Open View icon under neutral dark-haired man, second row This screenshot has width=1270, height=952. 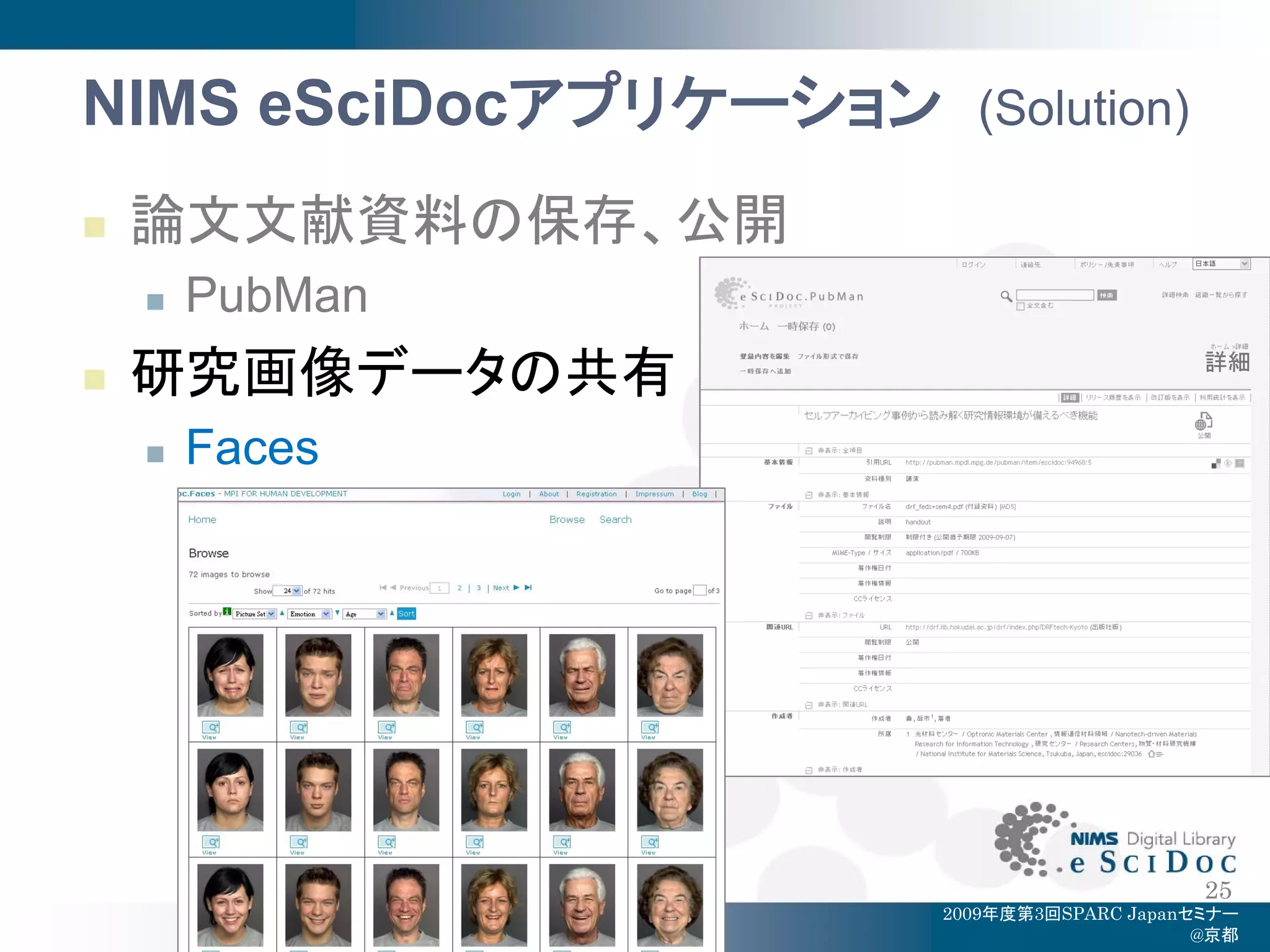[387, 842]
